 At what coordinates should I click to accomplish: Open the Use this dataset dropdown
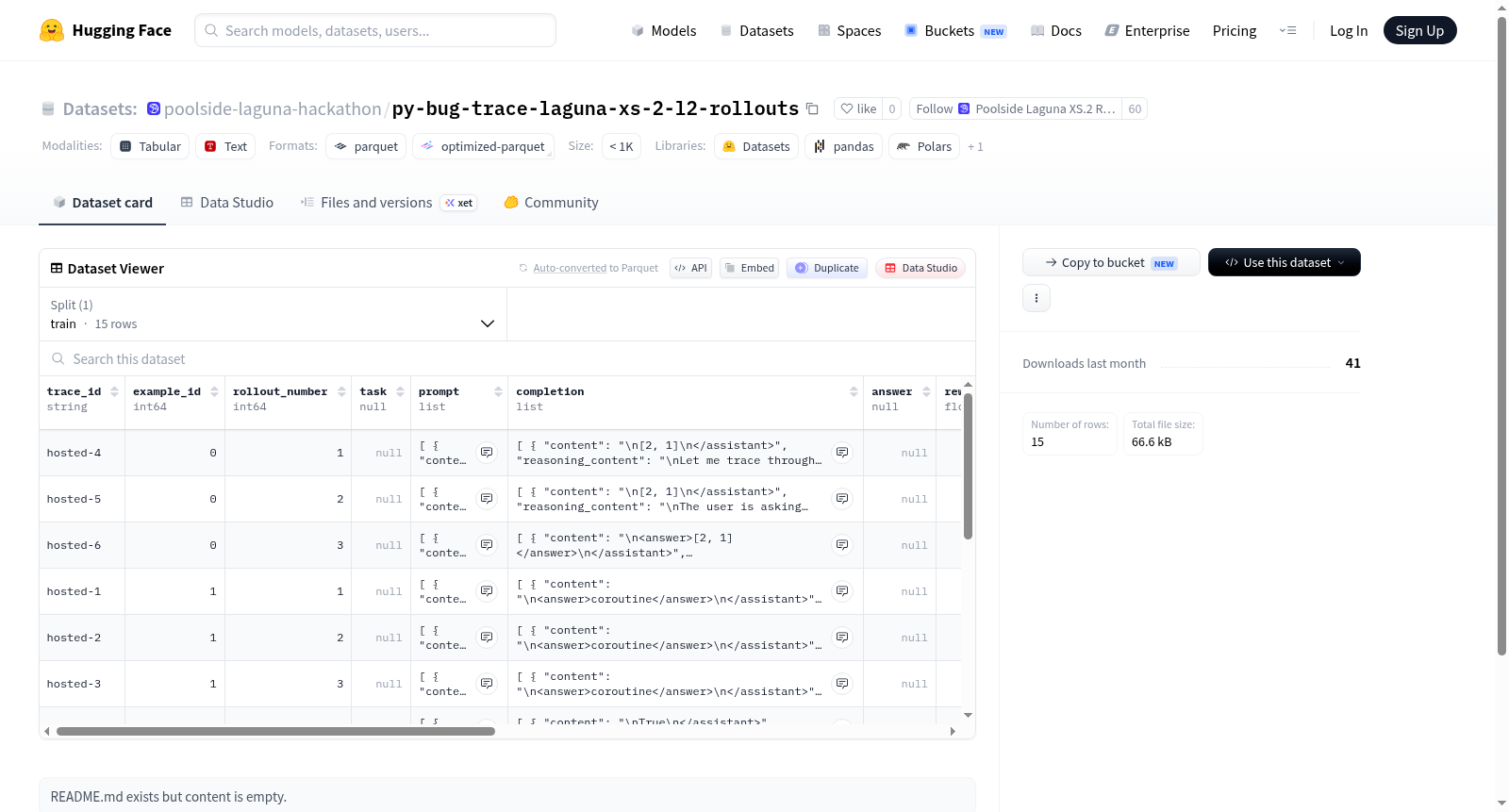tap(1285, 262)
